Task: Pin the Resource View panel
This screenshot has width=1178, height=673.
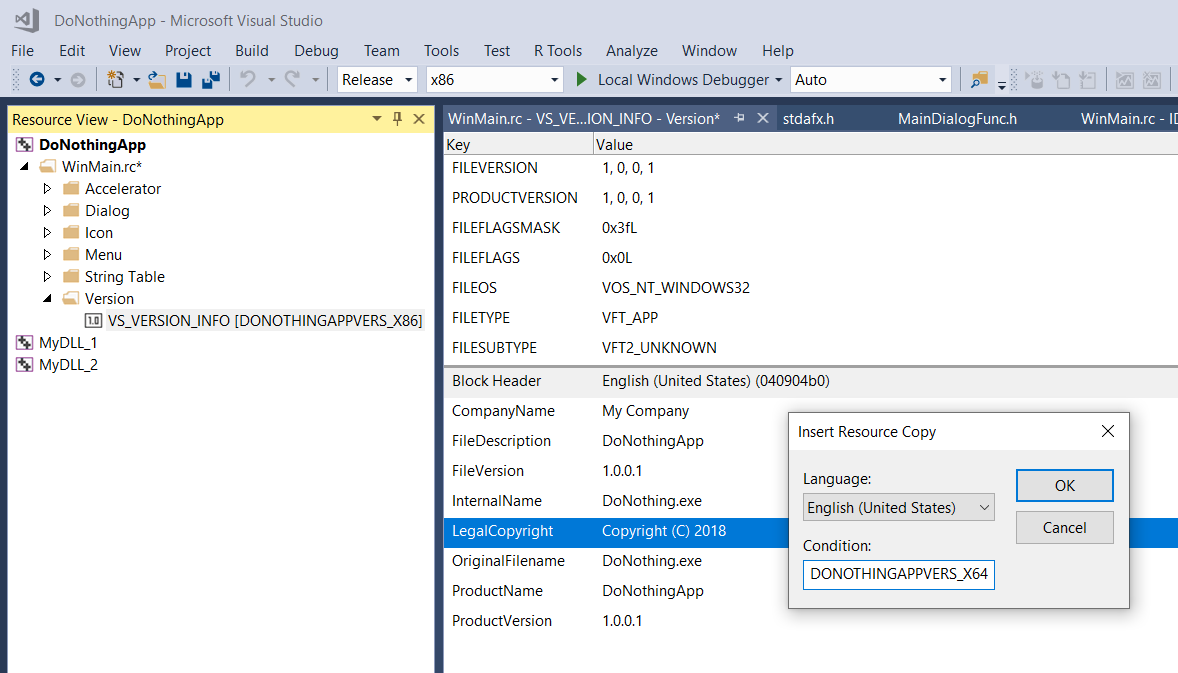Action: (397, 119)
